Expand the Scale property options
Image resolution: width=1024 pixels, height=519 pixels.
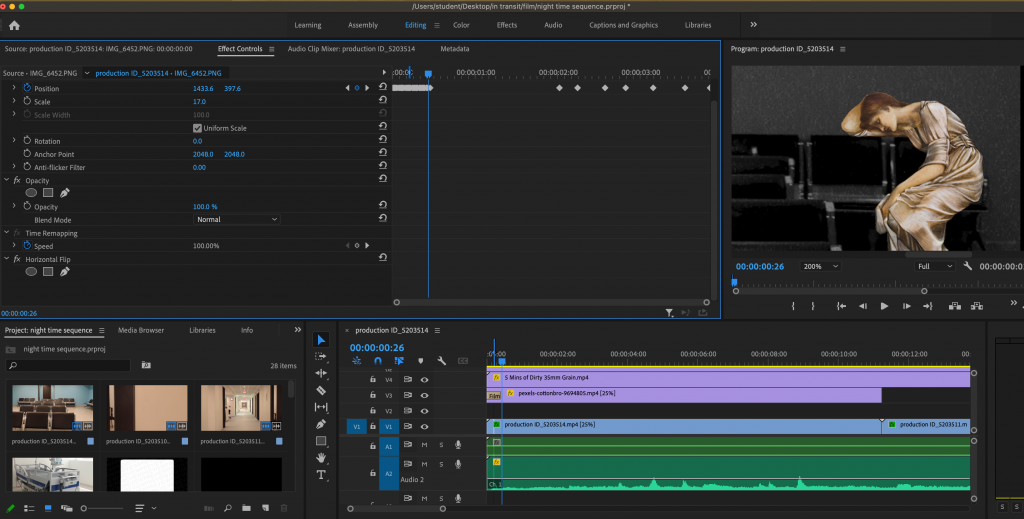[x=14, y=101]
